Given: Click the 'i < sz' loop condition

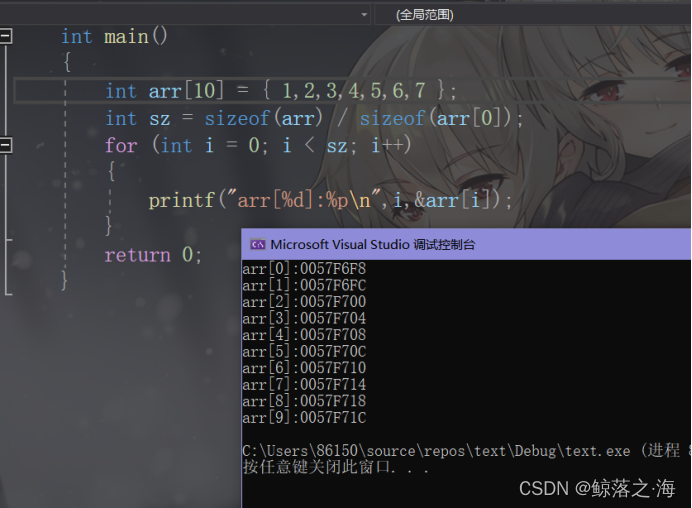Looking at the screenshot, I should [x=315, y=145].
